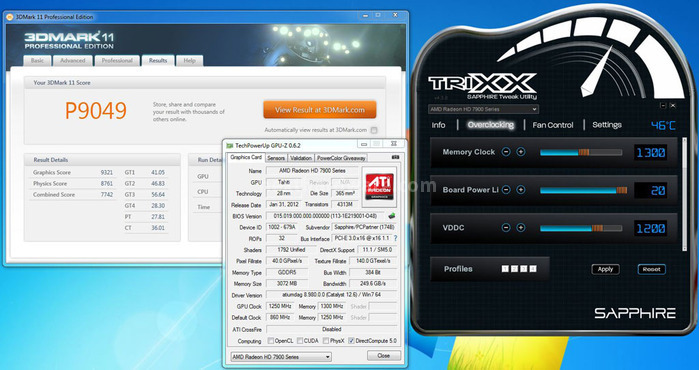
Task: Load TRIXX profile 4
Action: coord(533,269)
